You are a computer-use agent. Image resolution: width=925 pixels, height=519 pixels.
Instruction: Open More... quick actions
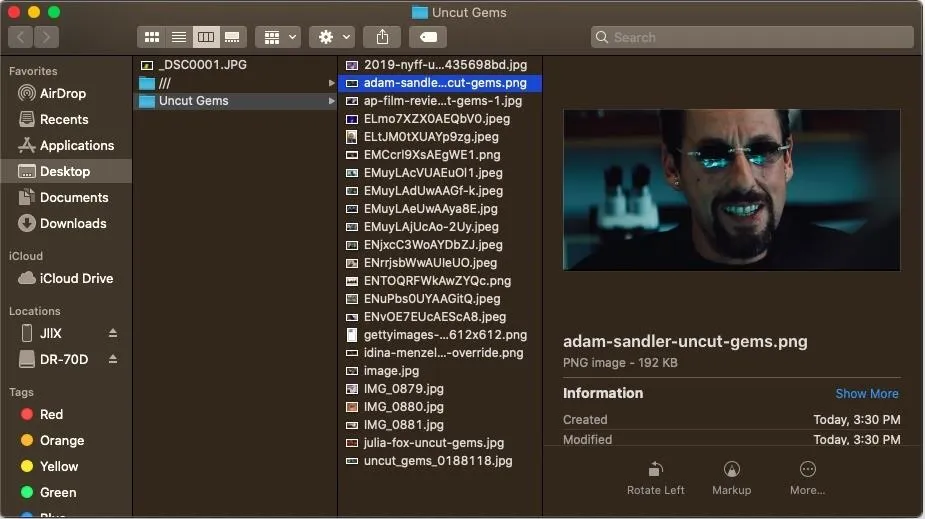tap(808, 478)
